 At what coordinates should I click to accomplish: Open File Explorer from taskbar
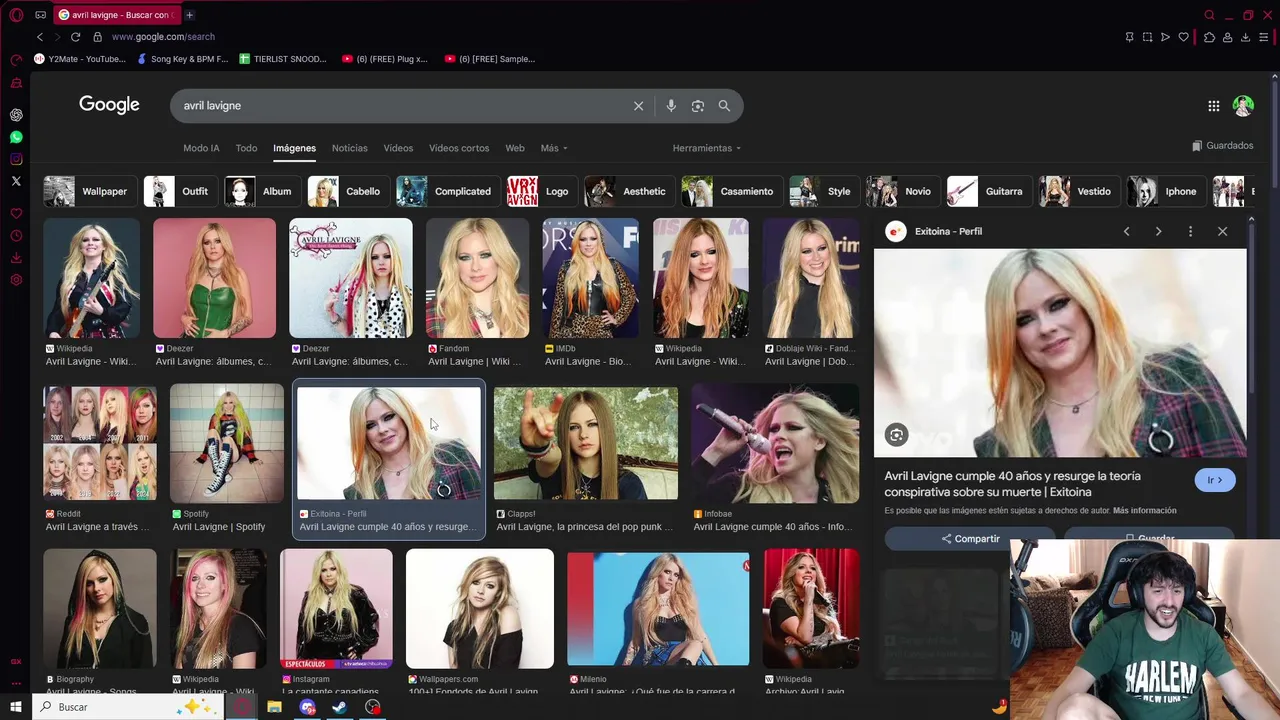(x=274, y=707)
